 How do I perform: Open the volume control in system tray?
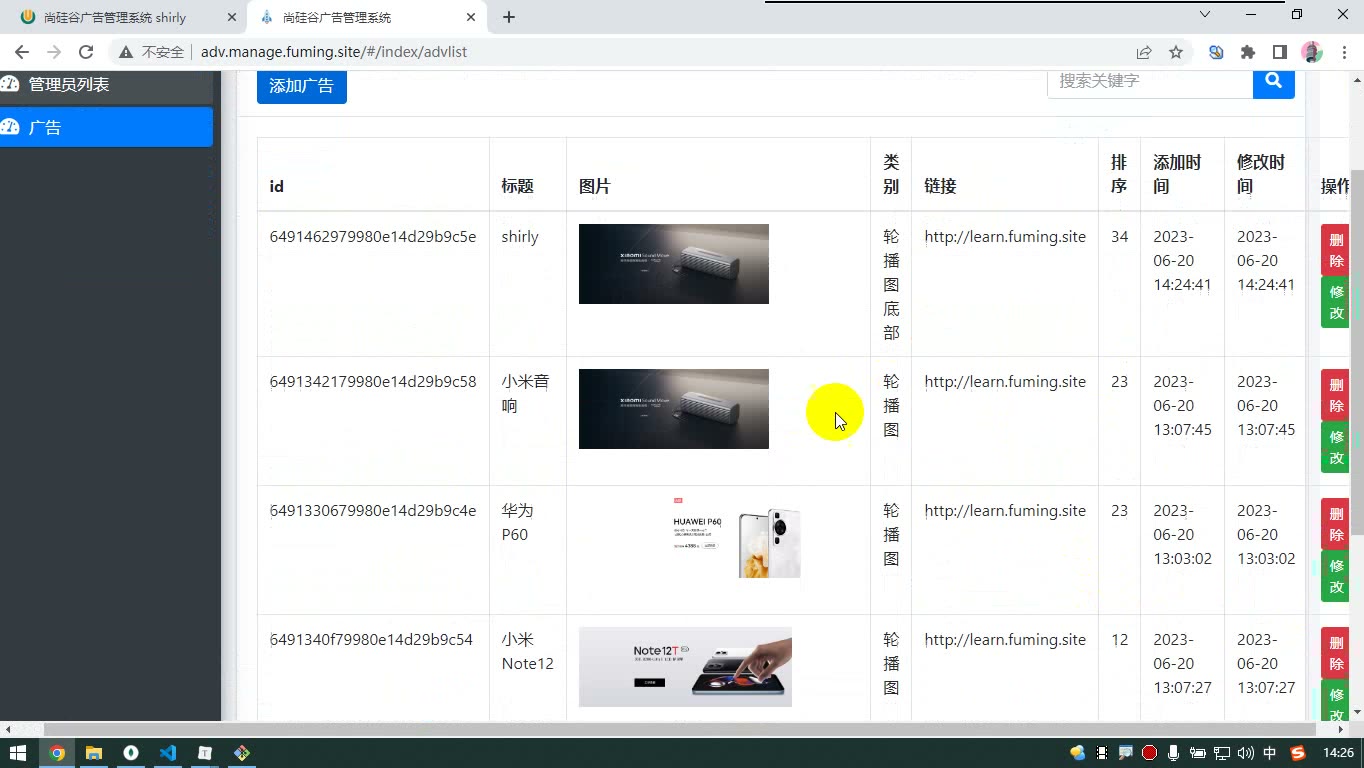pyautogui.click(x=1245, y=753)
